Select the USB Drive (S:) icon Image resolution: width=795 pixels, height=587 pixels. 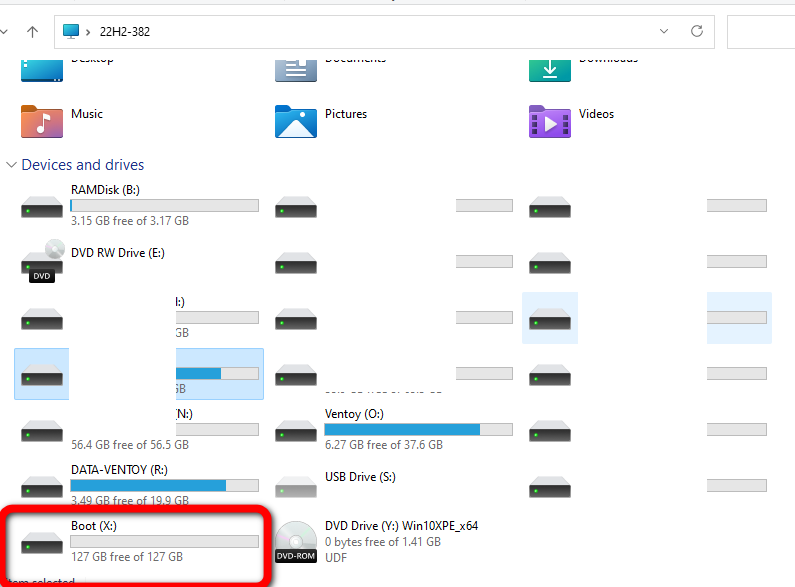[296, 487]
